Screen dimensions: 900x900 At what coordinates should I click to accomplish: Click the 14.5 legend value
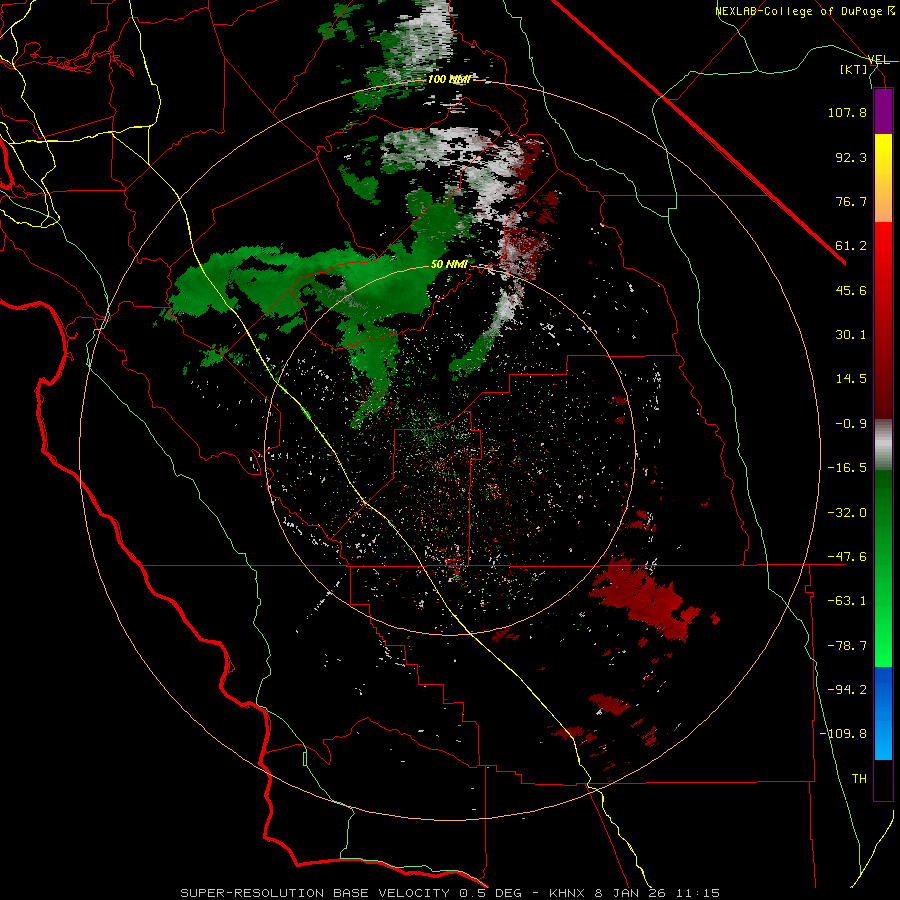pyautogui.click(x=851, y=379)
